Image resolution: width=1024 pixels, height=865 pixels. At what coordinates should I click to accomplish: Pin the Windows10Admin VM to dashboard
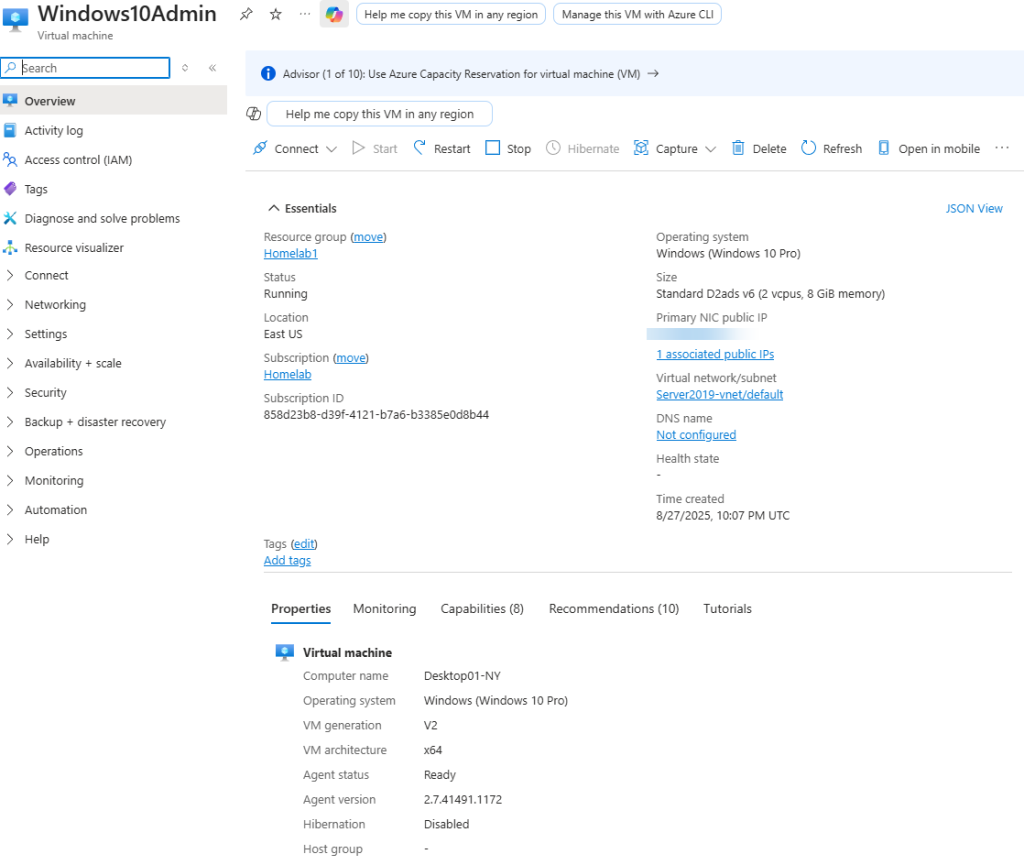(x=246, y=14)
